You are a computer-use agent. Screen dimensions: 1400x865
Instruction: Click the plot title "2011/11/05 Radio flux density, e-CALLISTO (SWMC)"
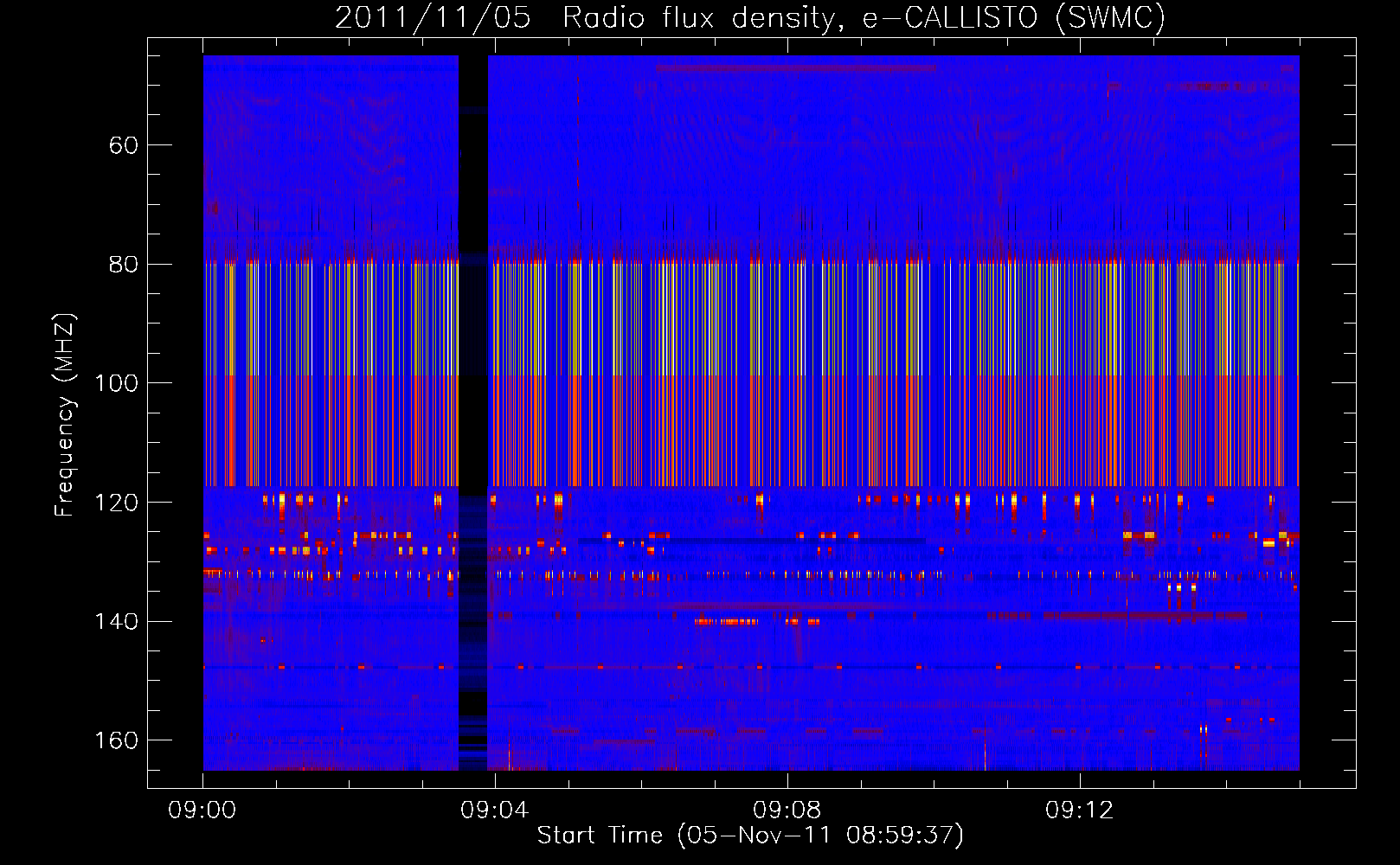tap(750, 17)
